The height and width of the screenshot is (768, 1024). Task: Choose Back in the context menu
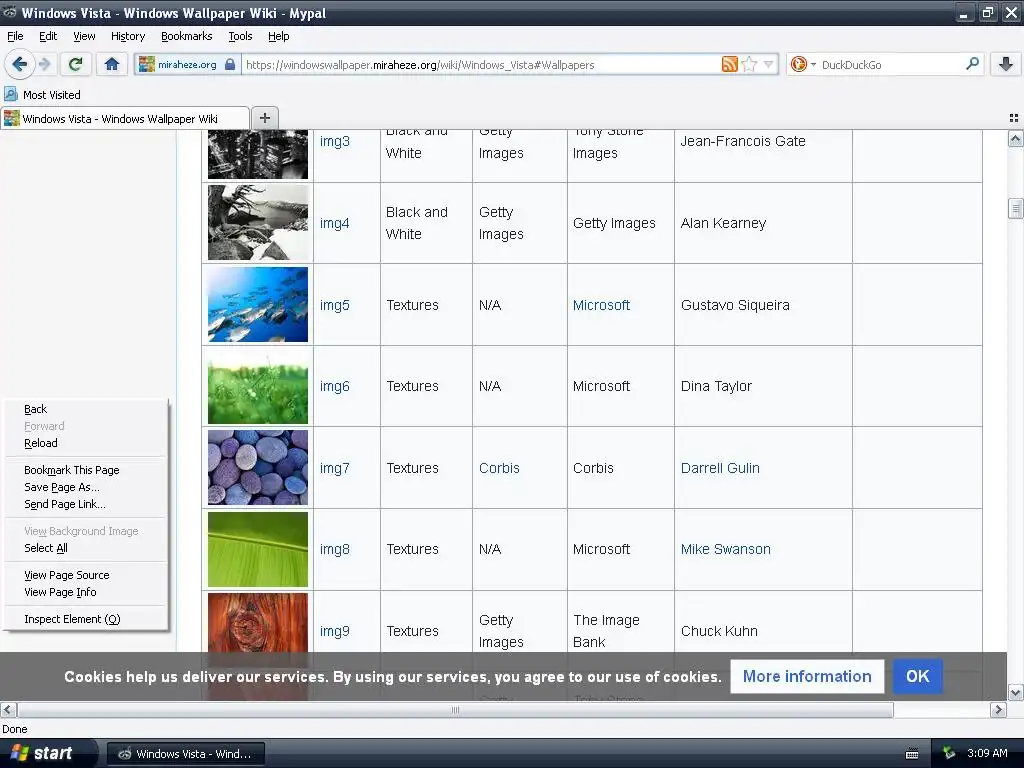tap(86, 409)
